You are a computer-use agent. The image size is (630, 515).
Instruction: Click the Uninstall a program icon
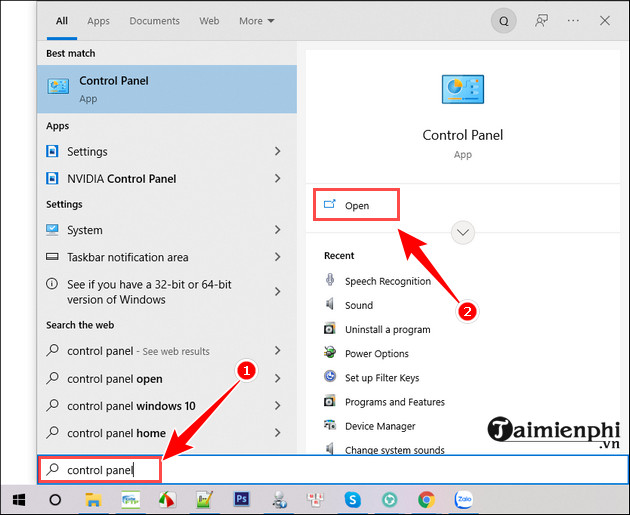coord(329,329)
